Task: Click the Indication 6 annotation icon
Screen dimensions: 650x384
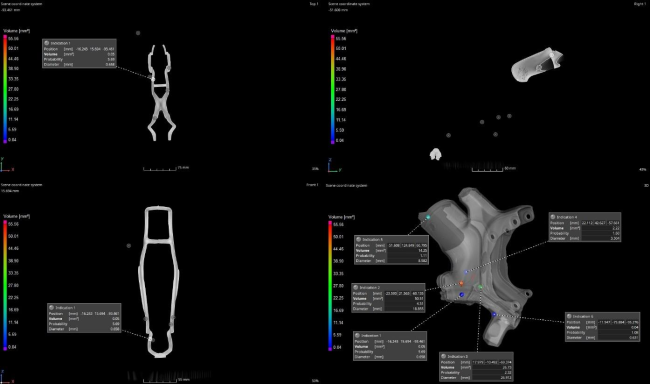Action: click(569, 316)
